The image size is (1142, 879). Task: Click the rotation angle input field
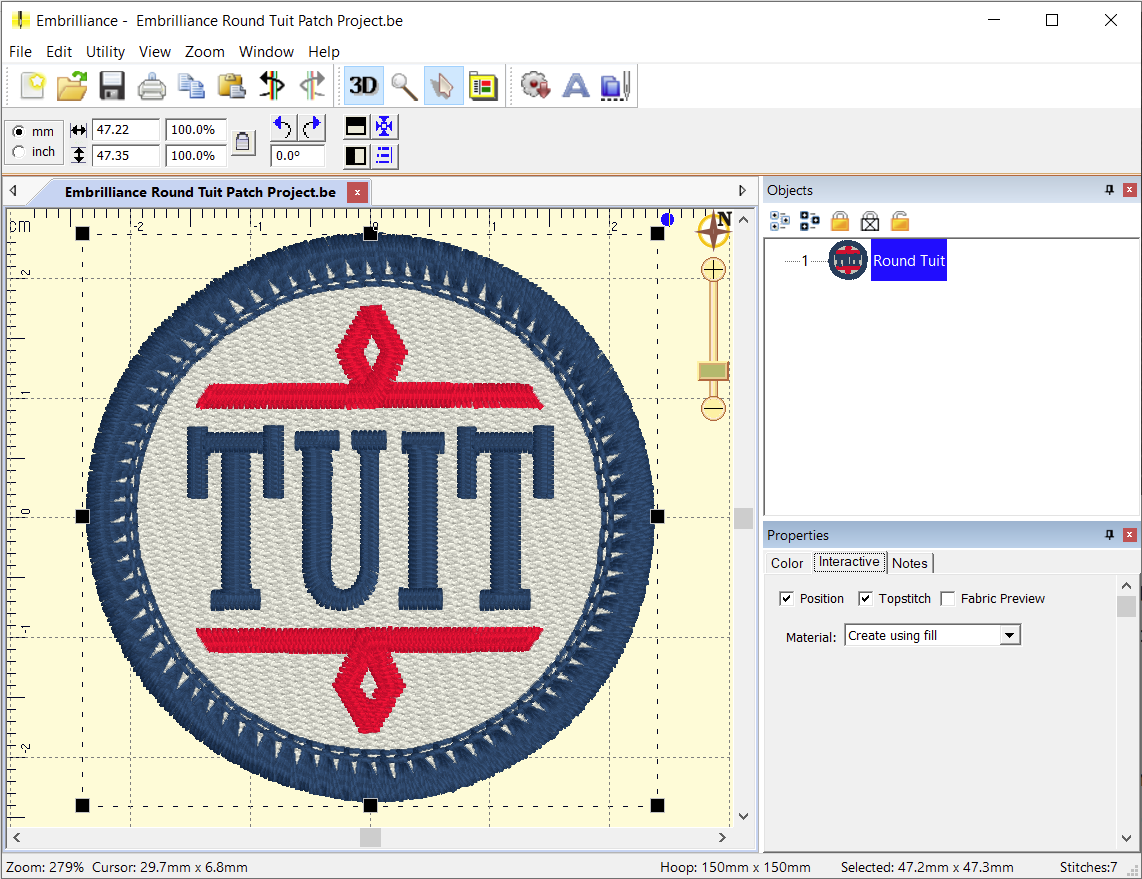pyautogui.click(x=297, y=156)
